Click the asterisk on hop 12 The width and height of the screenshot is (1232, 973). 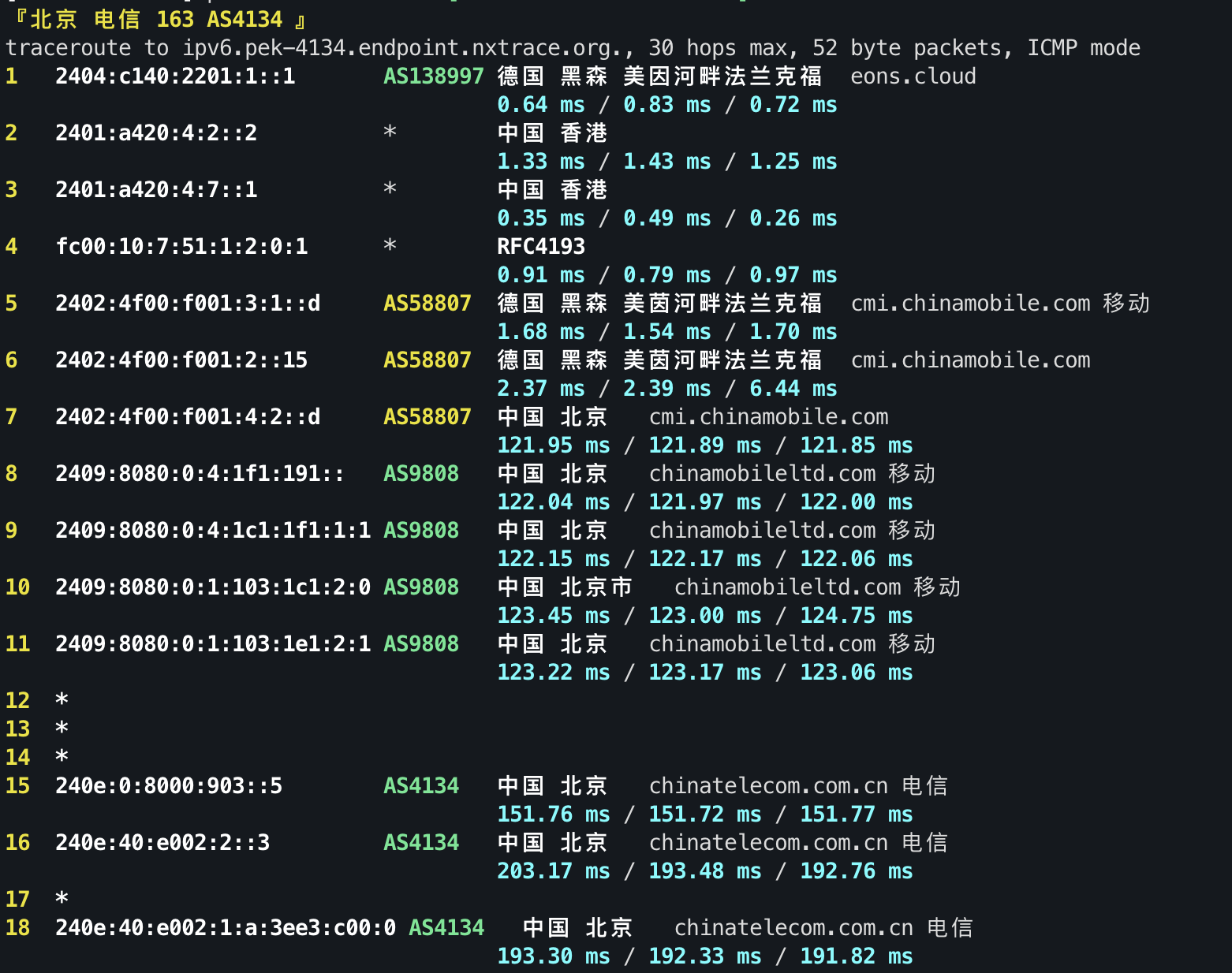pyautogui.click(x=61, y=699)
